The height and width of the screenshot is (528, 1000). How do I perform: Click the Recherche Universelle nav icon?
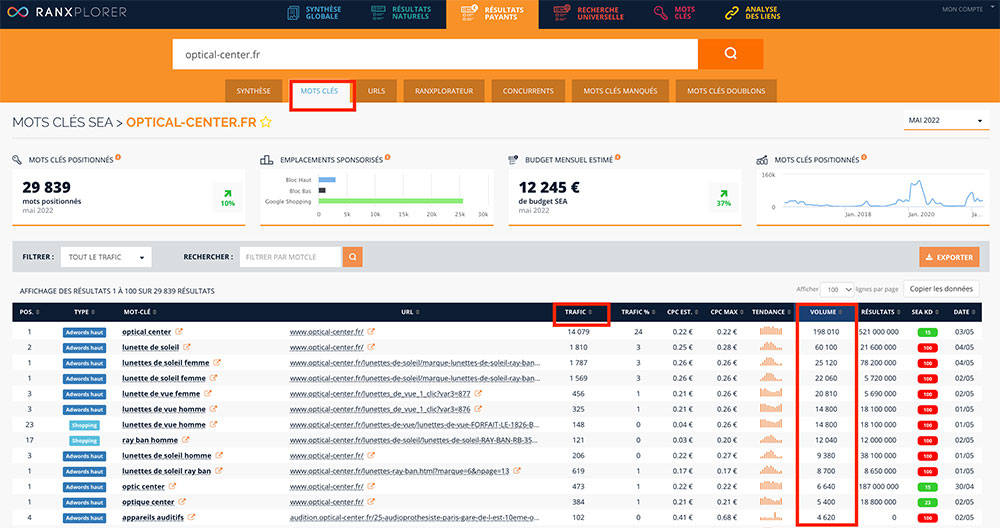coord(561,13)
